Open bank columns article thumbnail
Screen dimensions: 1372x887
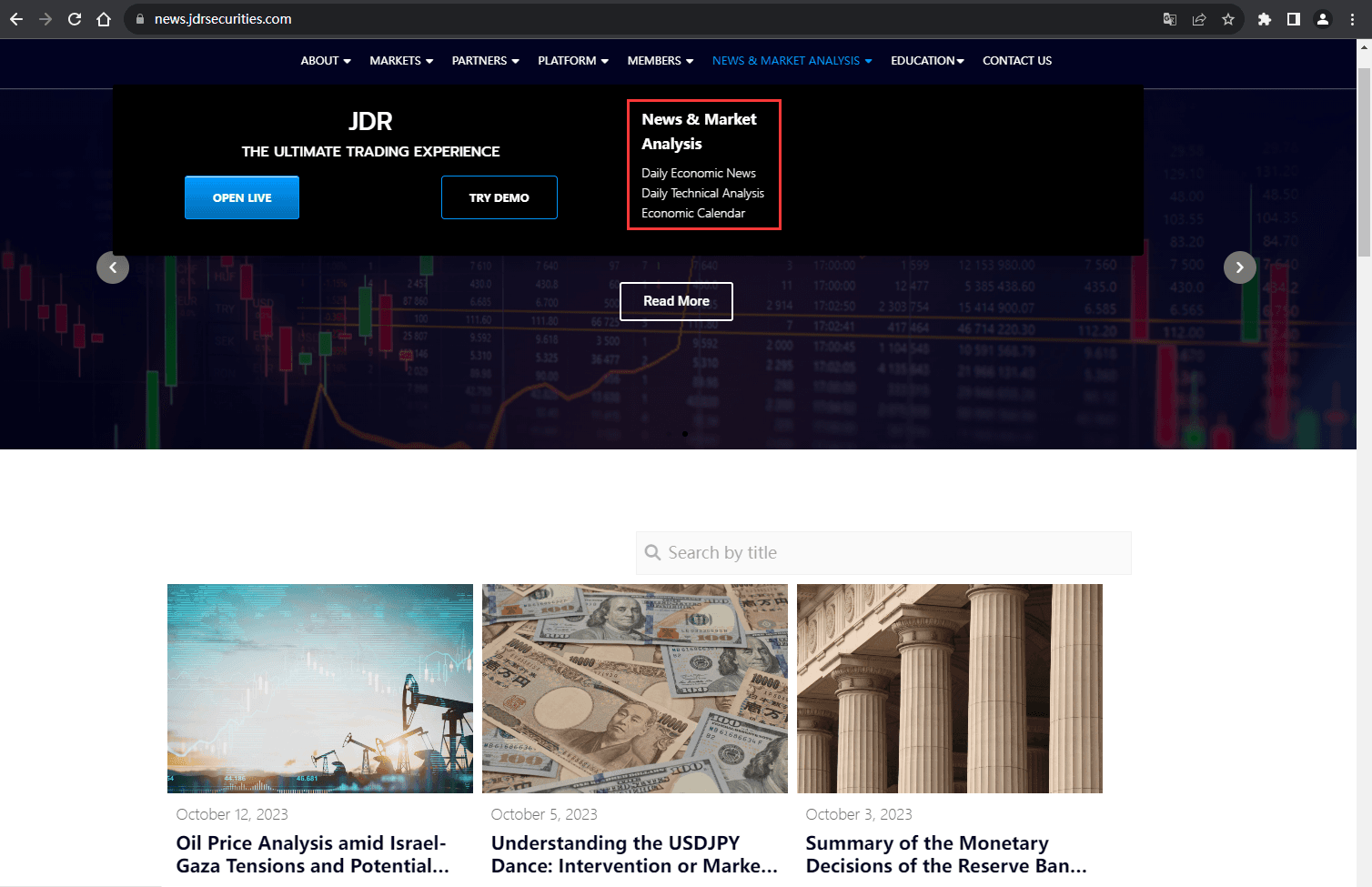click(950, 689)
